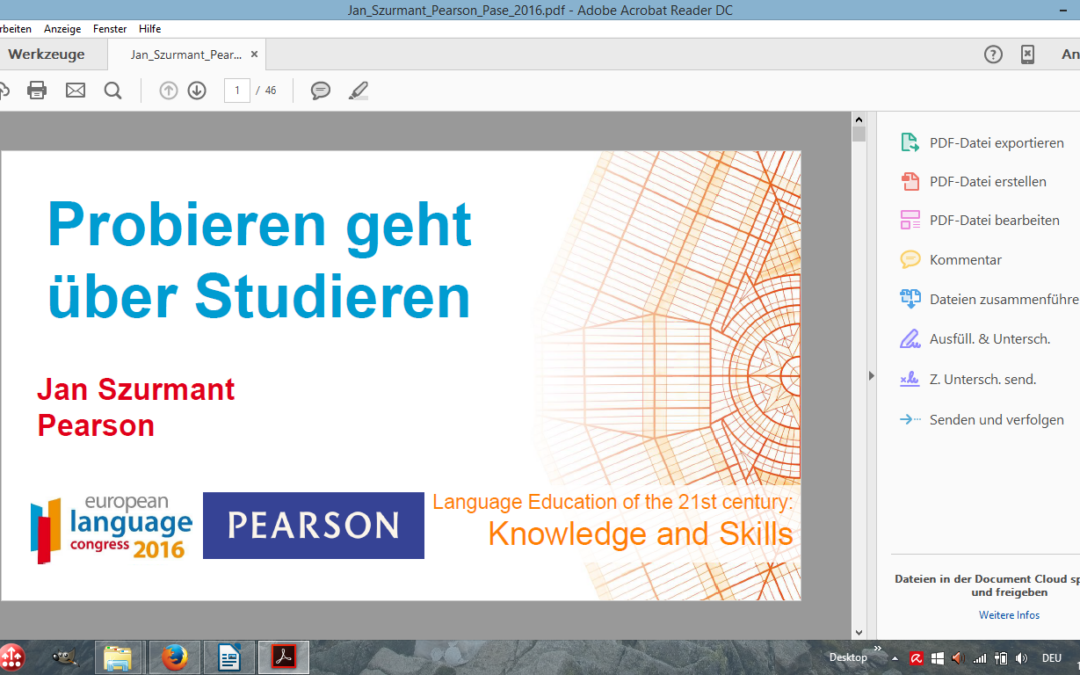Click the DEU language indicator
This screenshot has width=1080, height=675.
[x=1051, y=658]
